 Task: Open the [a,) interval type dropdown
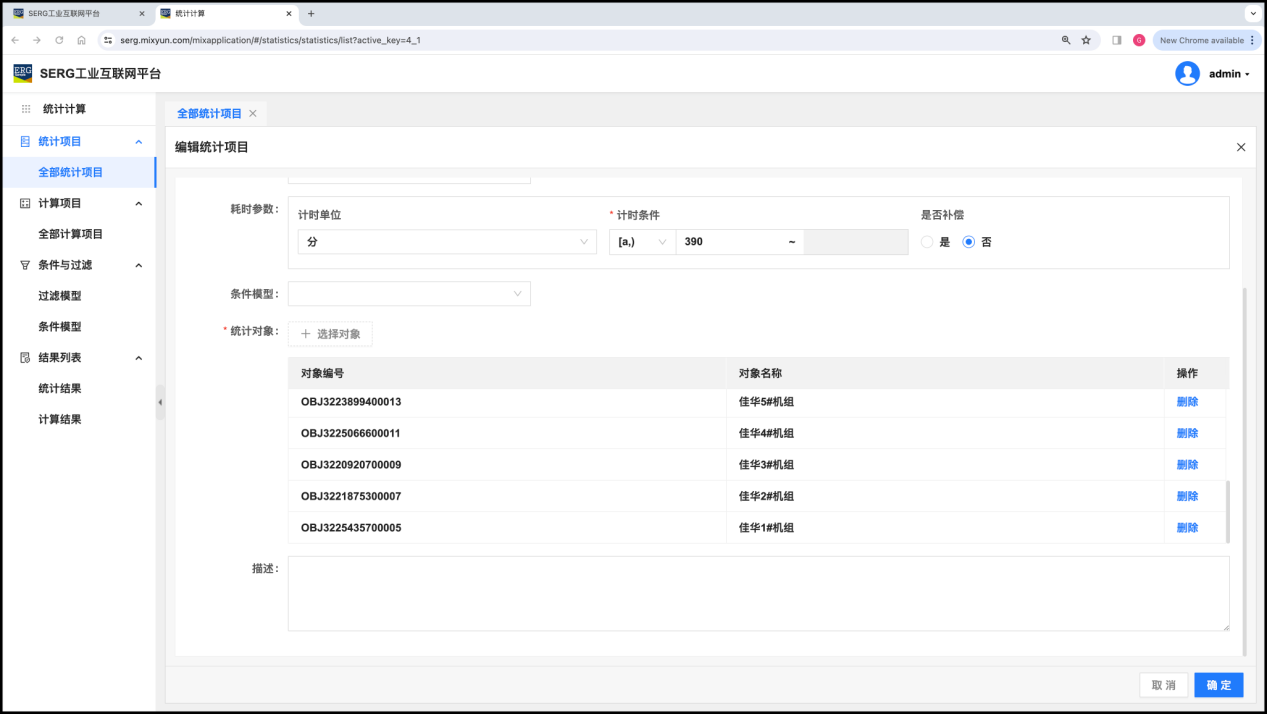click(x=642, y=242)
